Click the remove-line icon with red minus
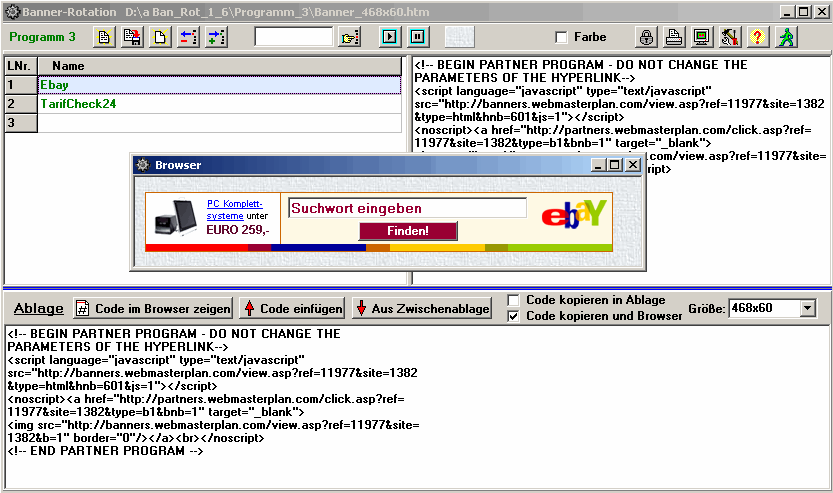 [188, 37]
